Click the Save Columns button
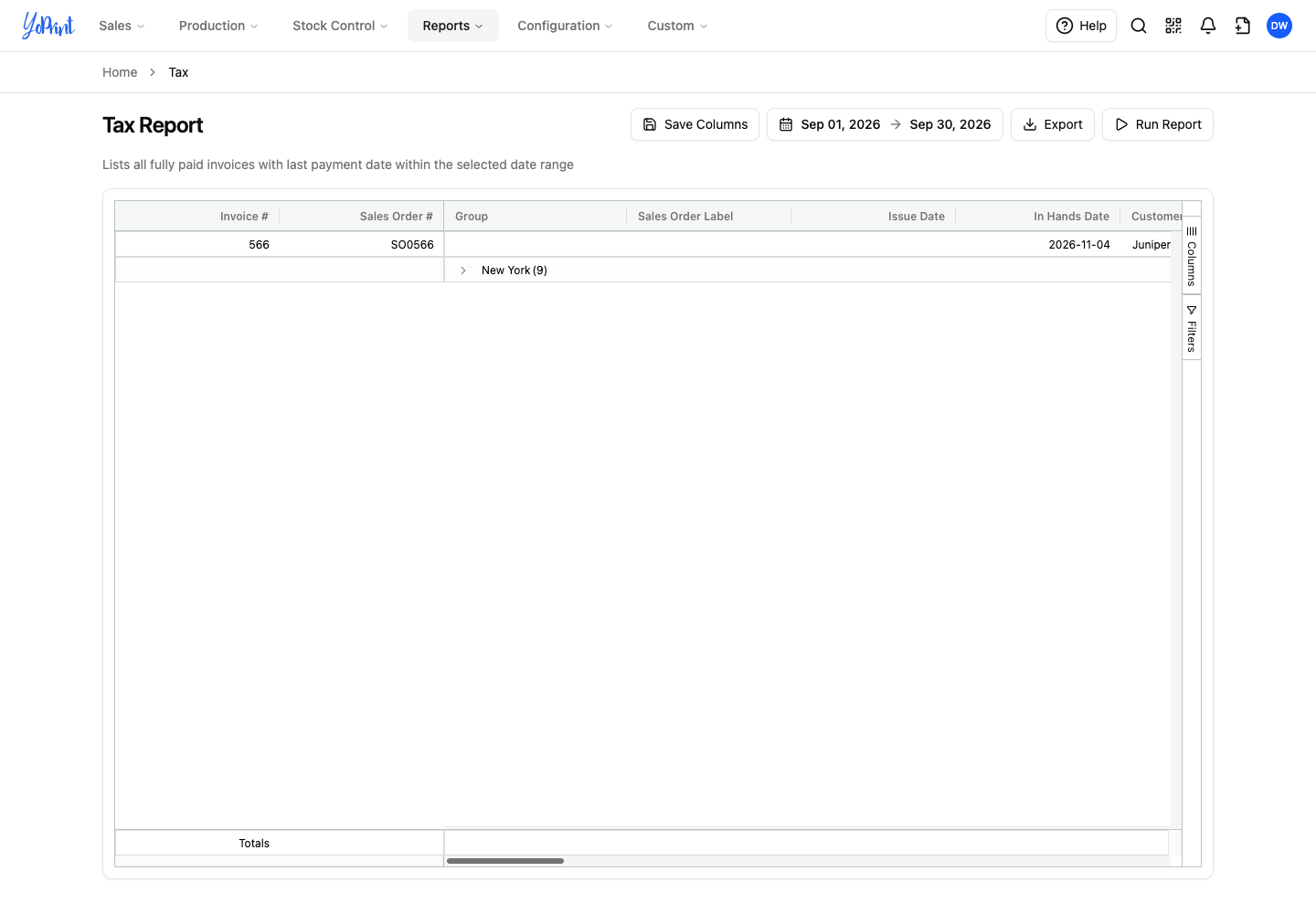The image size is (1316, 914). click(x=695, y=124)
